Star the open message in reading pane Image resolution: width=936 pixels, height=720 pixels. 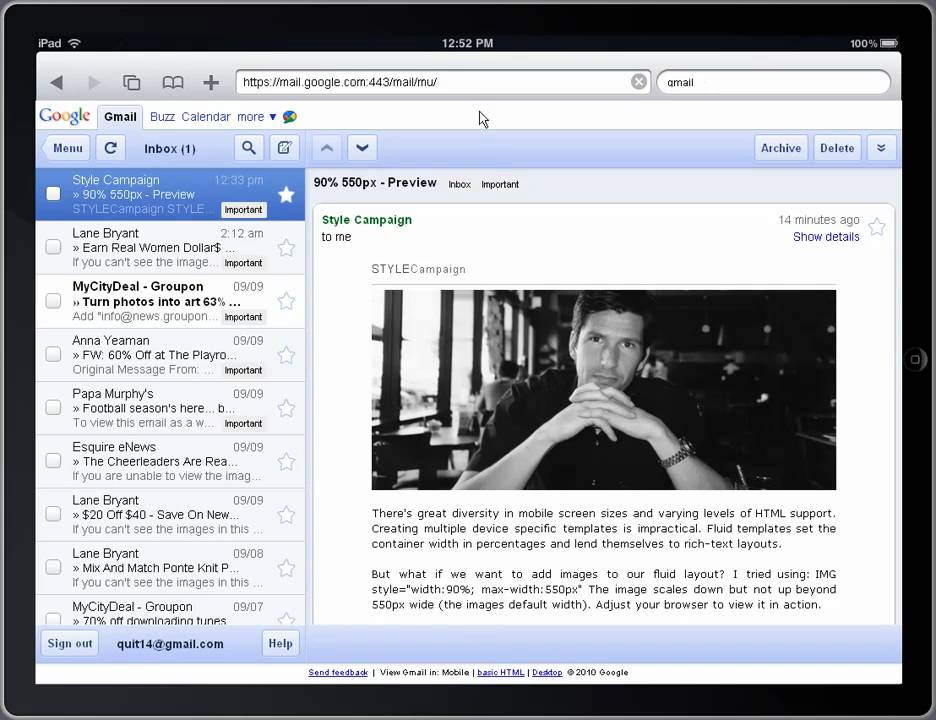point(876,227)
